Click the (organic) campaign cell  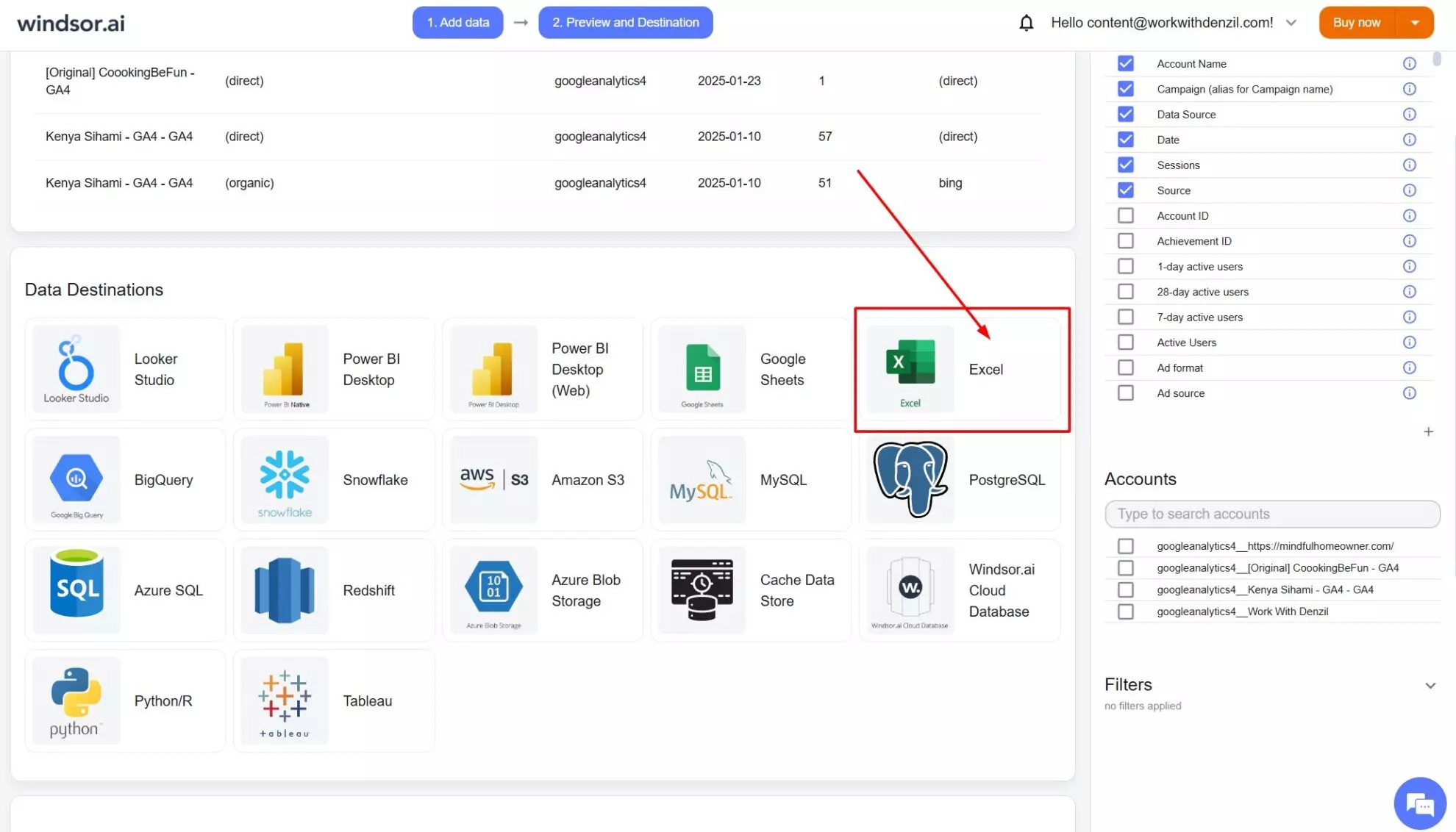pyautogui.click(x=249, y=182)
